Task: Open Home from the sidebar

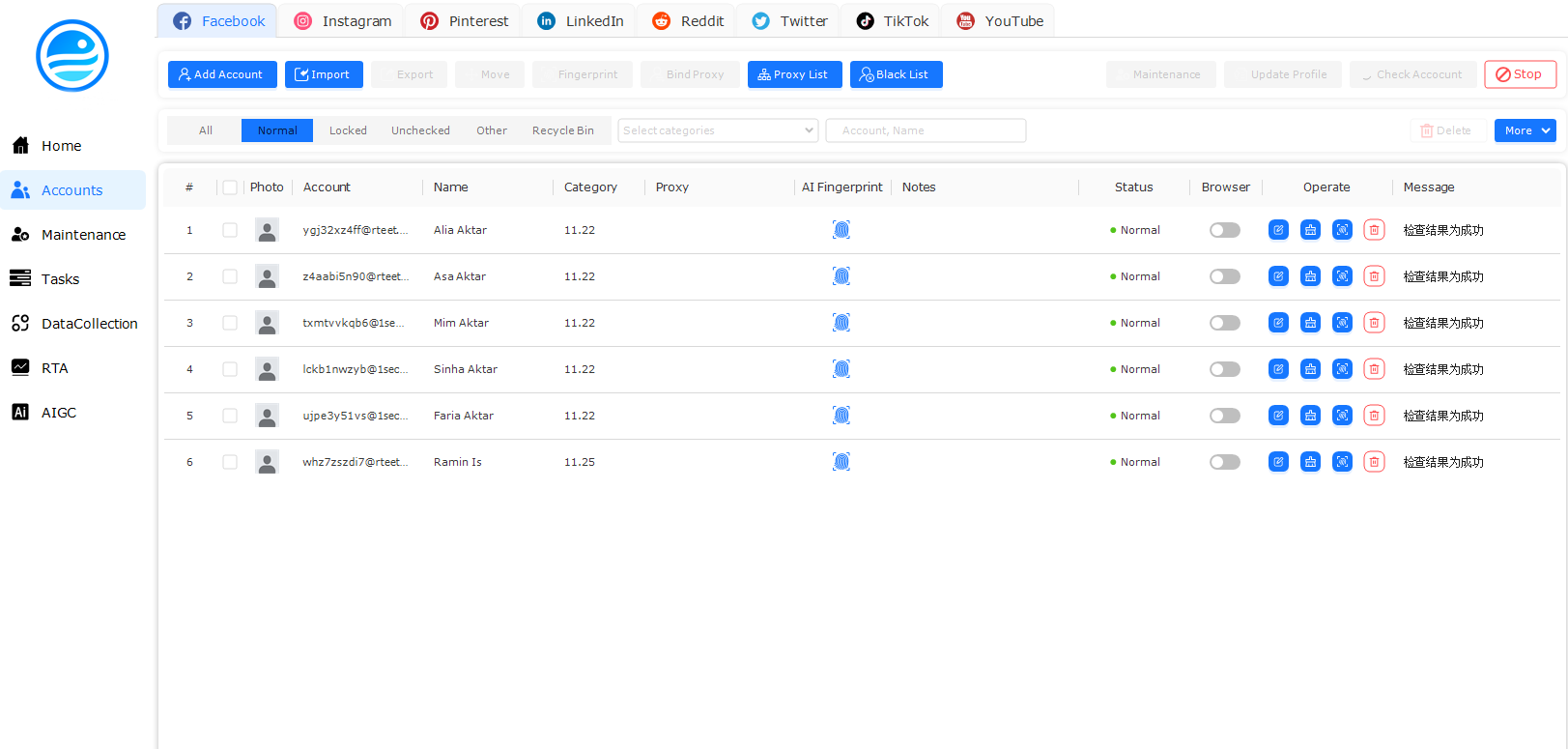Action: tap(72, 146)
